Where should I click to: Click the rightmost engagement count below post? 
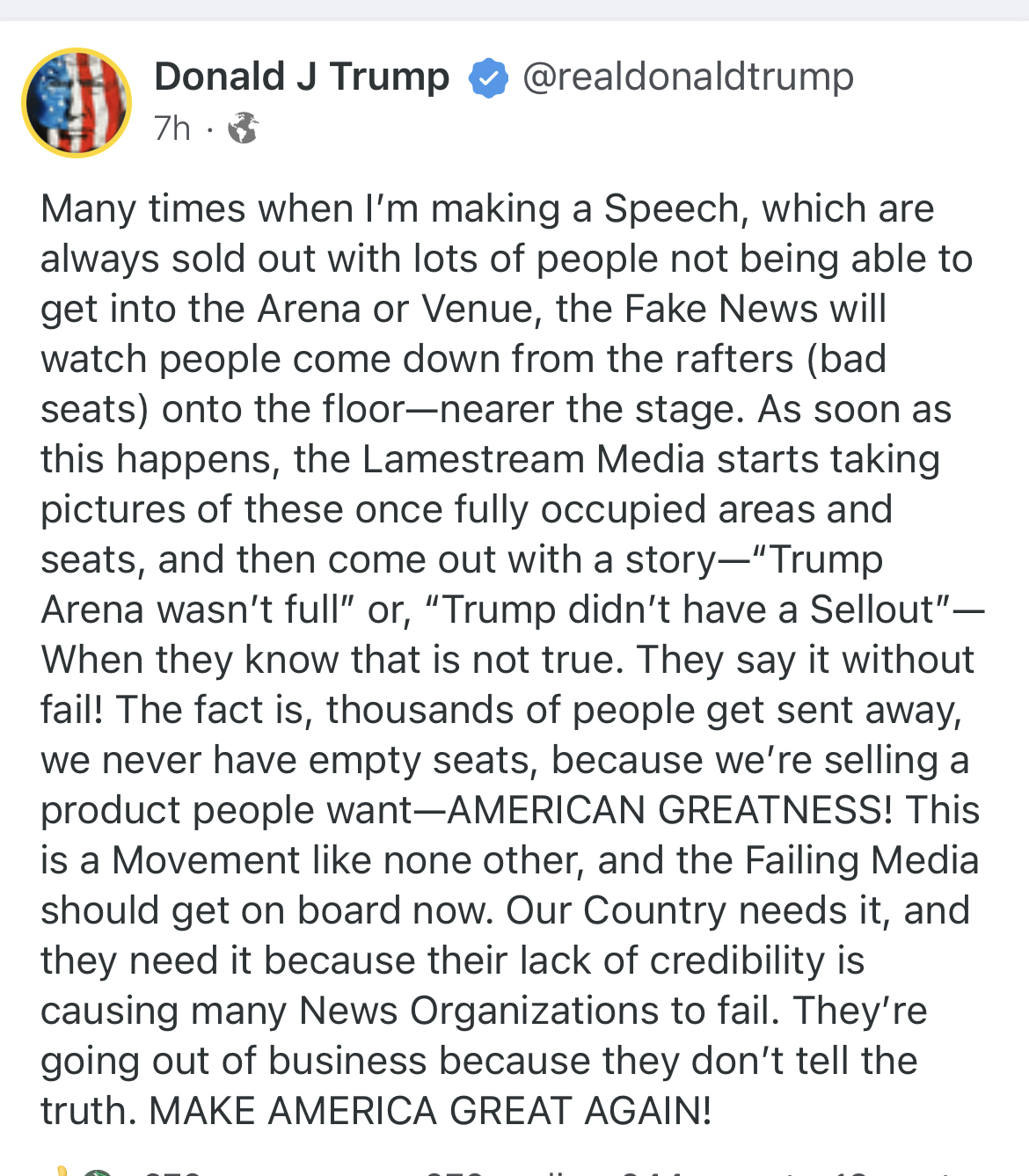point(888,1172)
